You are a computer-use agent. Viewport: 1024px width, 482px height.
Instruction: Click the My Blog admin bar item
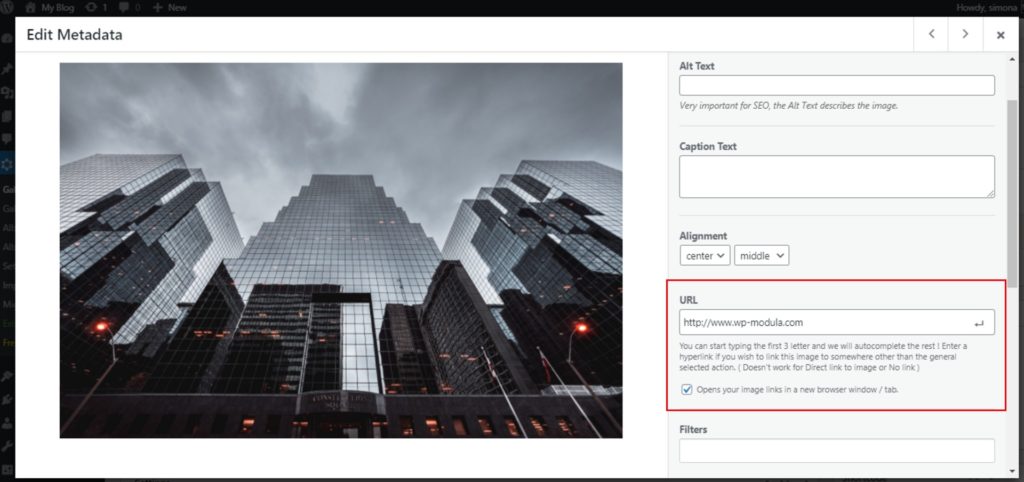59,7
